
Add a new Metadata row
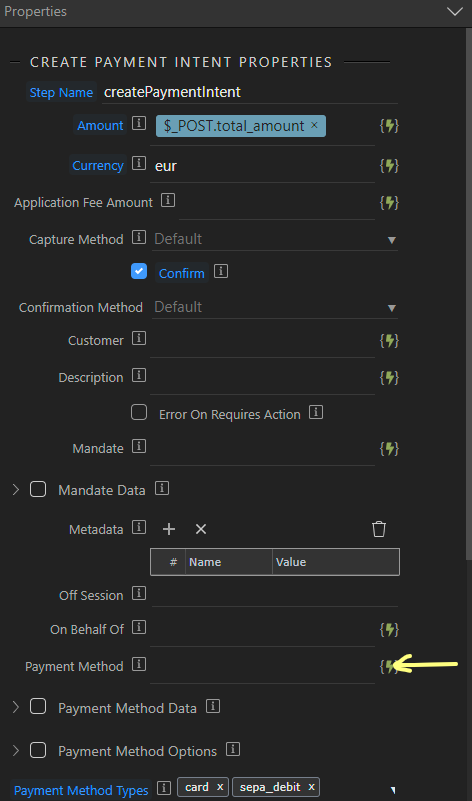click(x=169, y=529)
